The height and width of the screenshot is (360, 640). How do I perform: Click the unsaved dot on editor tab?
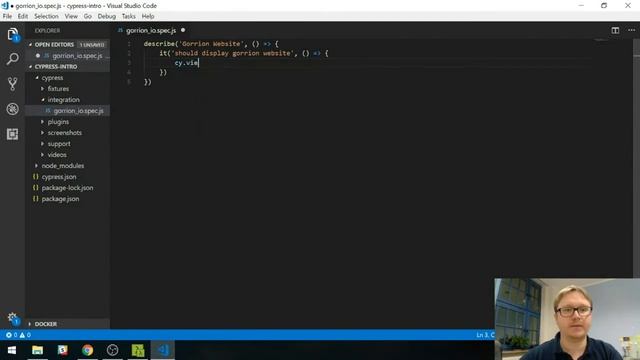click(x=183, y=30)
